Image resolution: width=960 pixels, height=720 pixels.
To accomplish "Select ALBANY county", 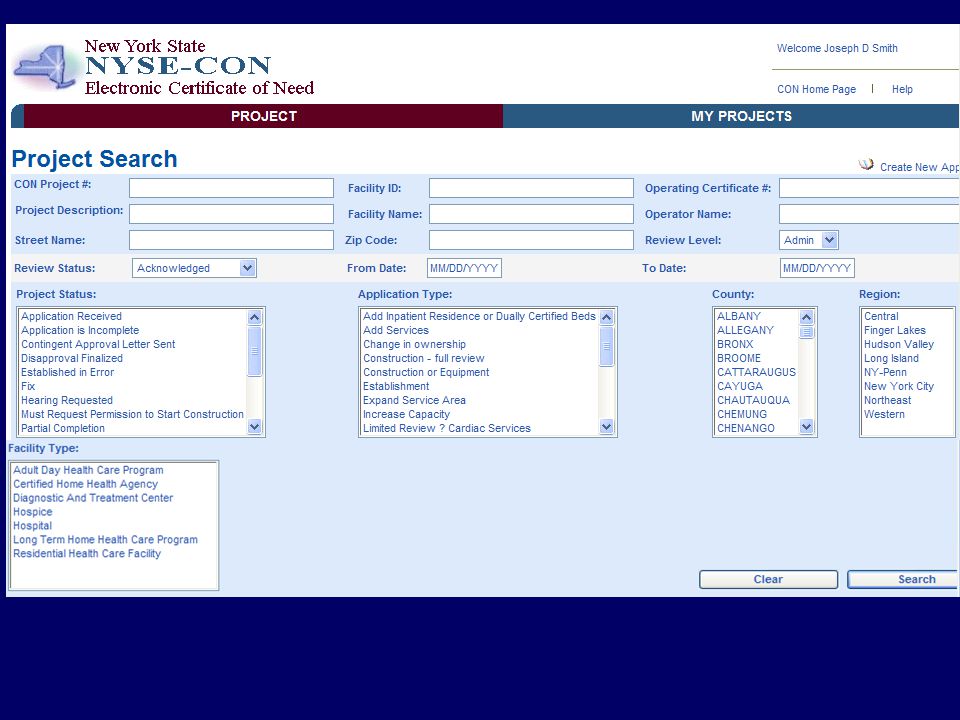I will pos(739,317).
